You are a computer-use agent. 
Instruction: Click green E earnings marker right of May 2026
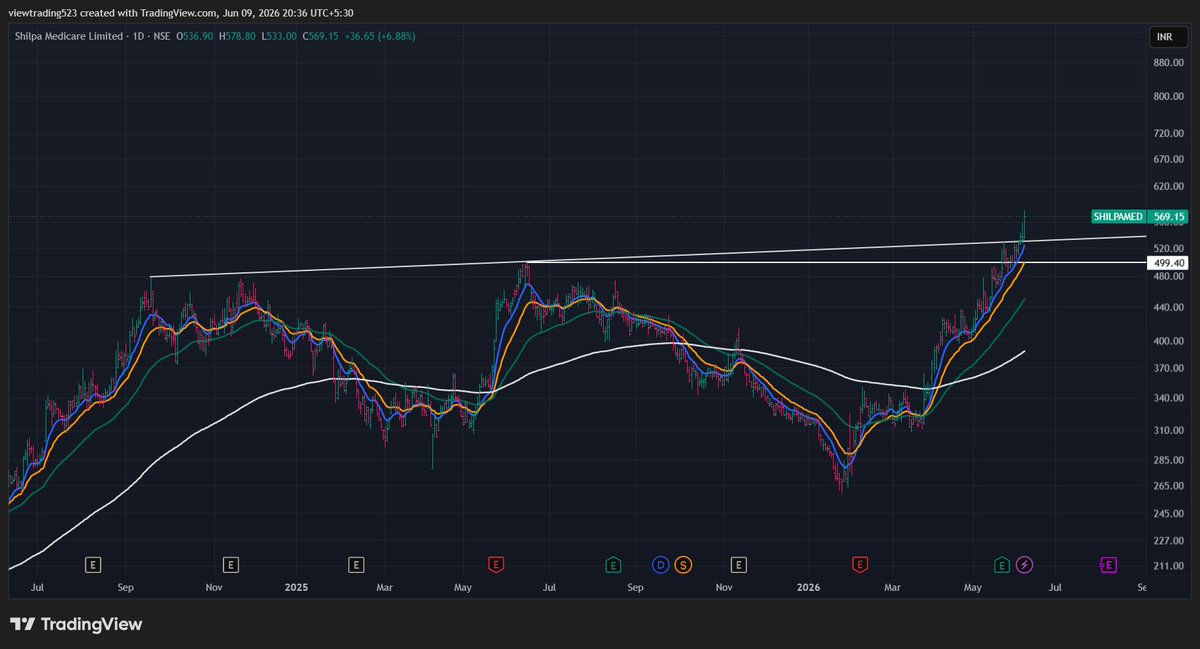pos(1001,565)
